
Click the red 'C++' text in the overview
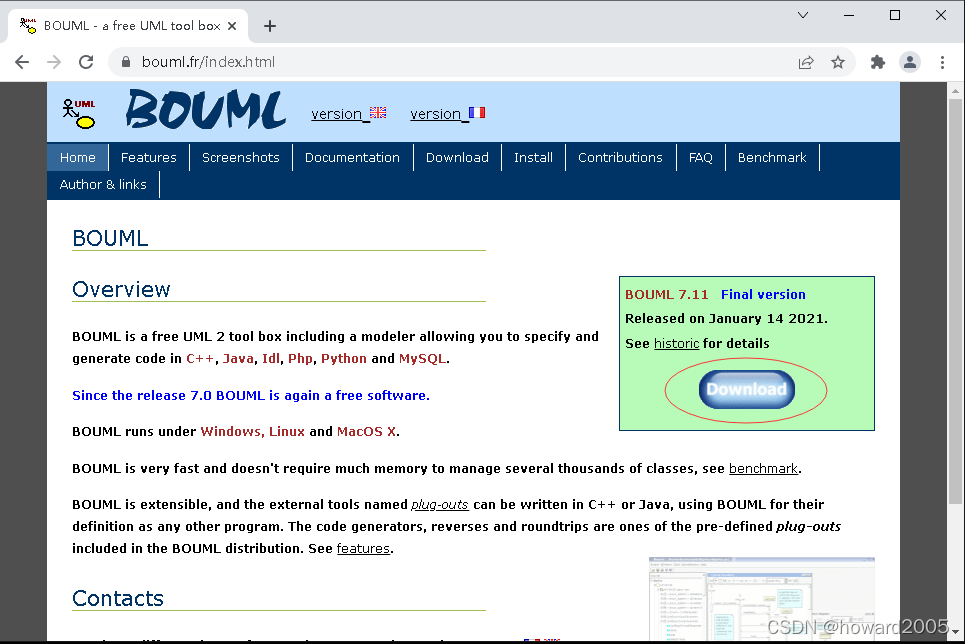click(x=200, y=359)
